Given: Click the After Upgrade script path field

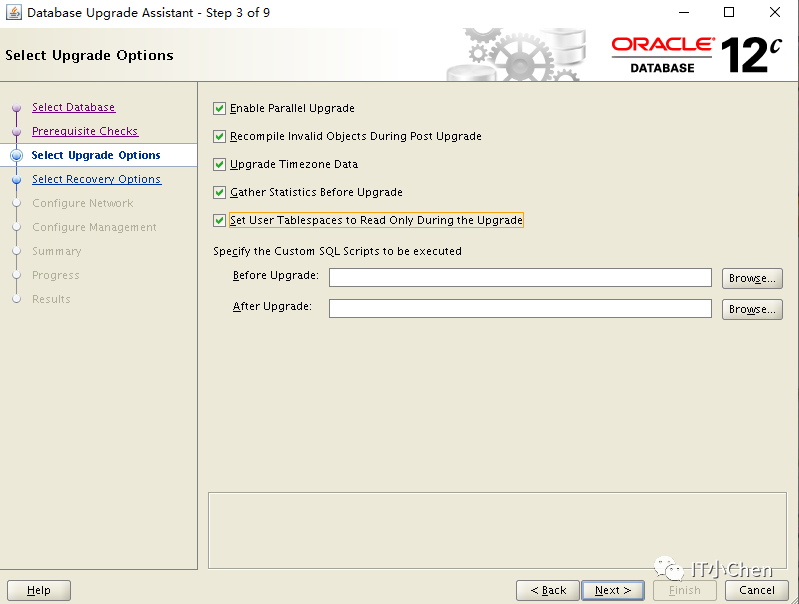Looking at the screenshot, I should [x=520, y=309].
